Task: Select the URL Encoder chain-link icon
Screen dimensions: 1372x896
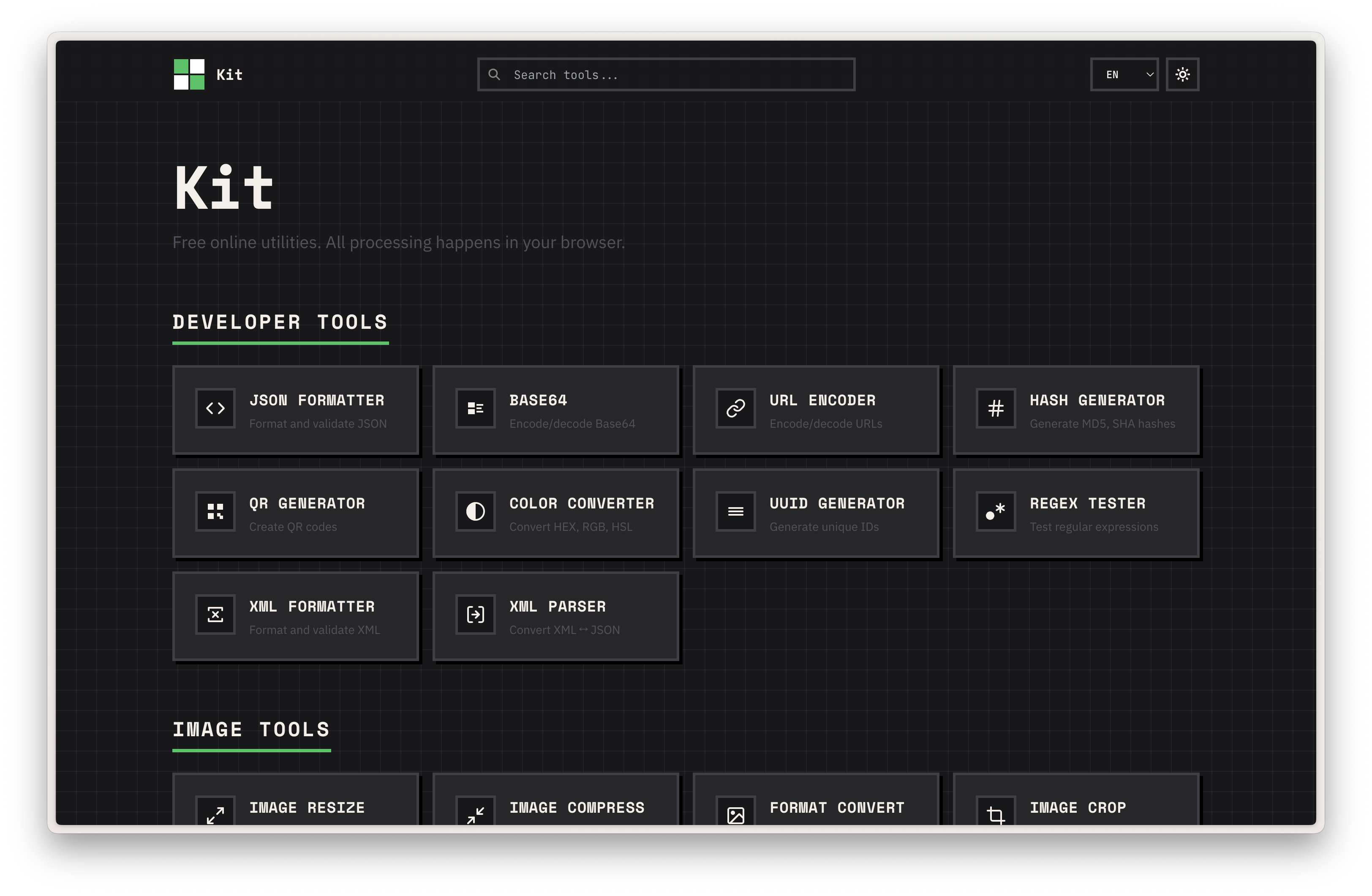Action: (x=736, y=408)
